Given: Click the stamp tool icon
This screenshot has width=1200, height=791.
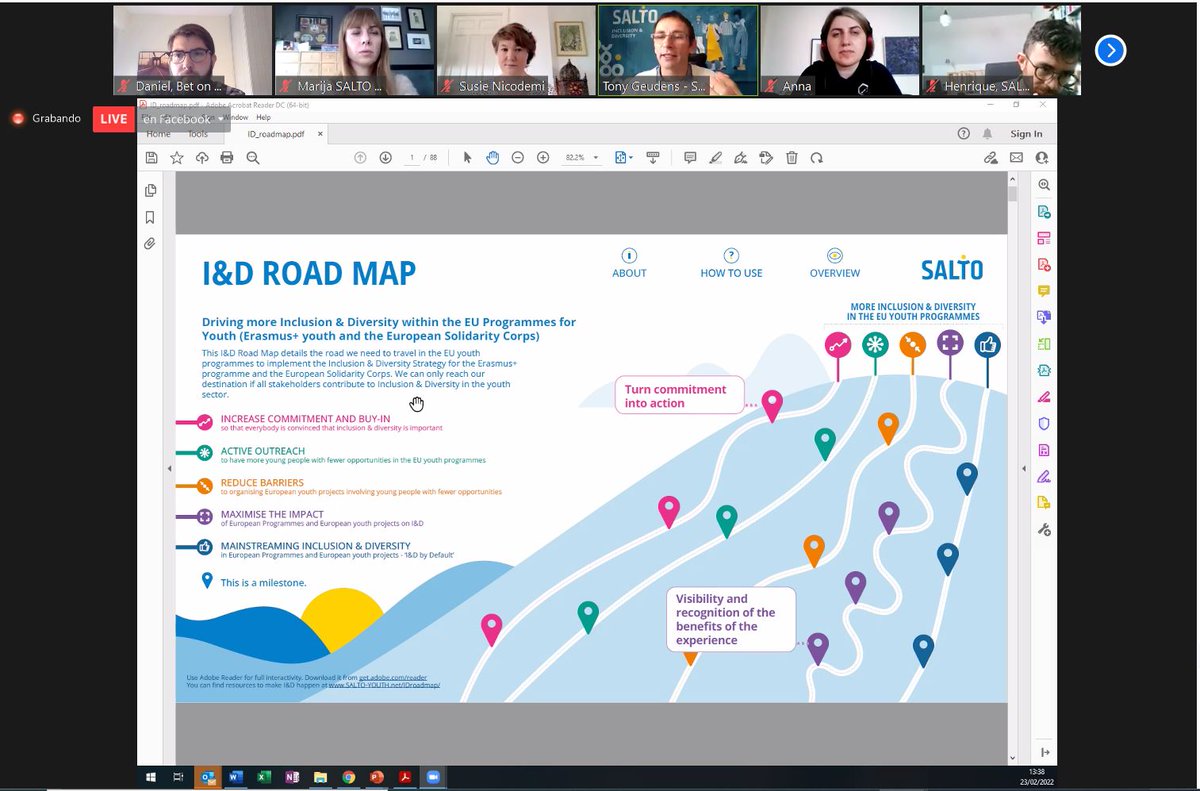Looking at the screenshot, I should tap(766, 157).
